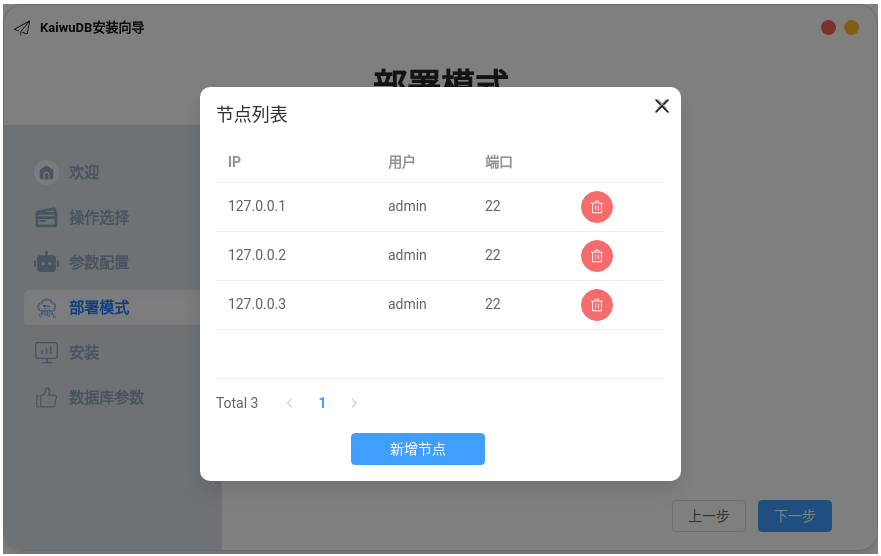Switch to the 参数配置 step
Screen dimensions: 881x556
point(99,263)
